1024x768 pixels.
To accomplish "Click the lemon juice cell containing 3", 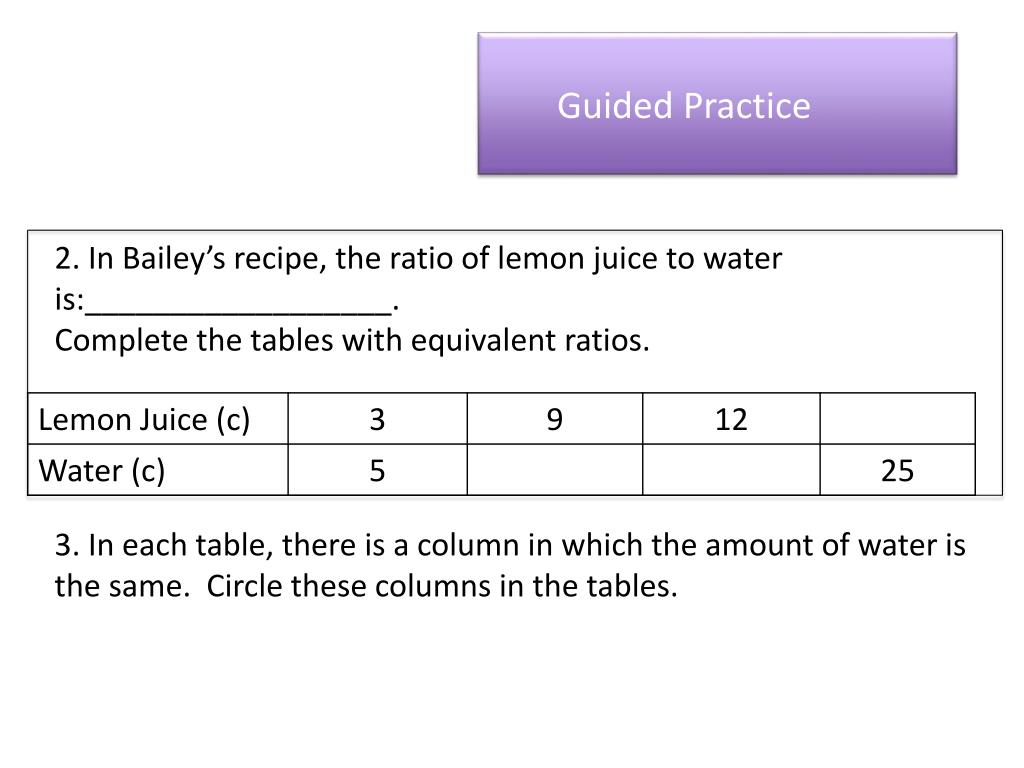I will pos(377,419).
